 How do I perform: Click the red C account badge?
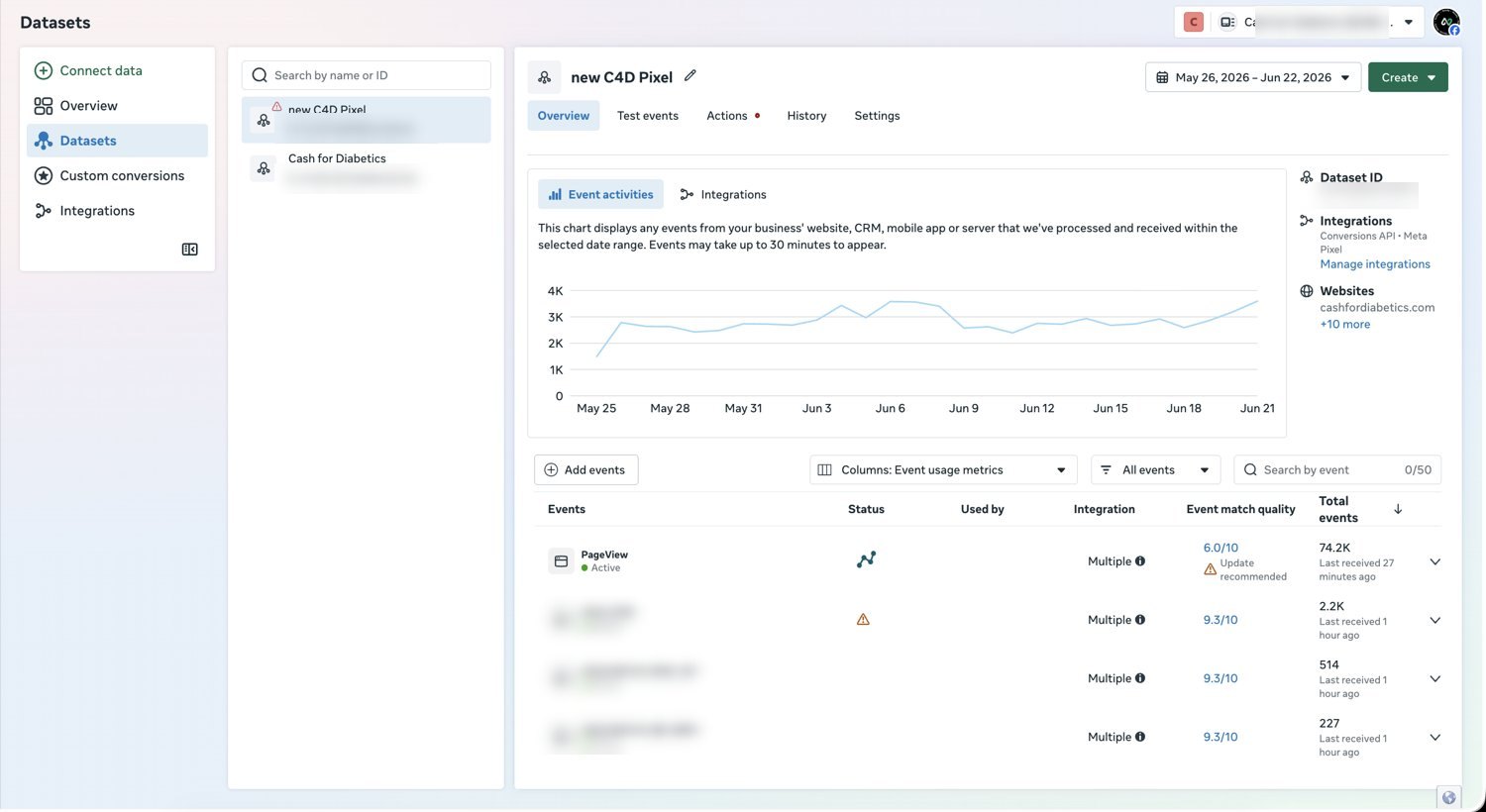(x=1194, y=22)
